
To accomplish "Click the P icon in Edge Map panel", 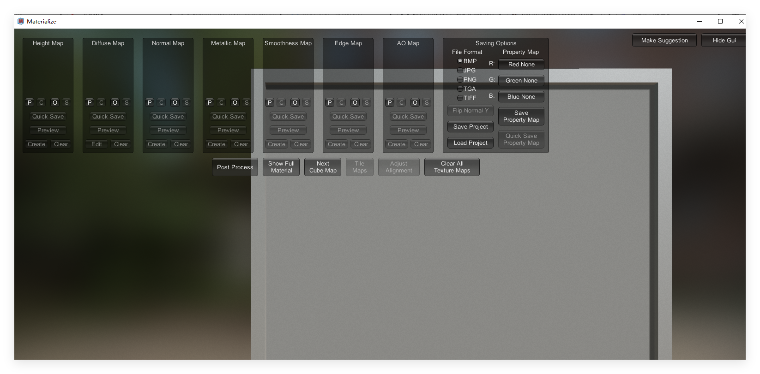I will tap(330, 102).
